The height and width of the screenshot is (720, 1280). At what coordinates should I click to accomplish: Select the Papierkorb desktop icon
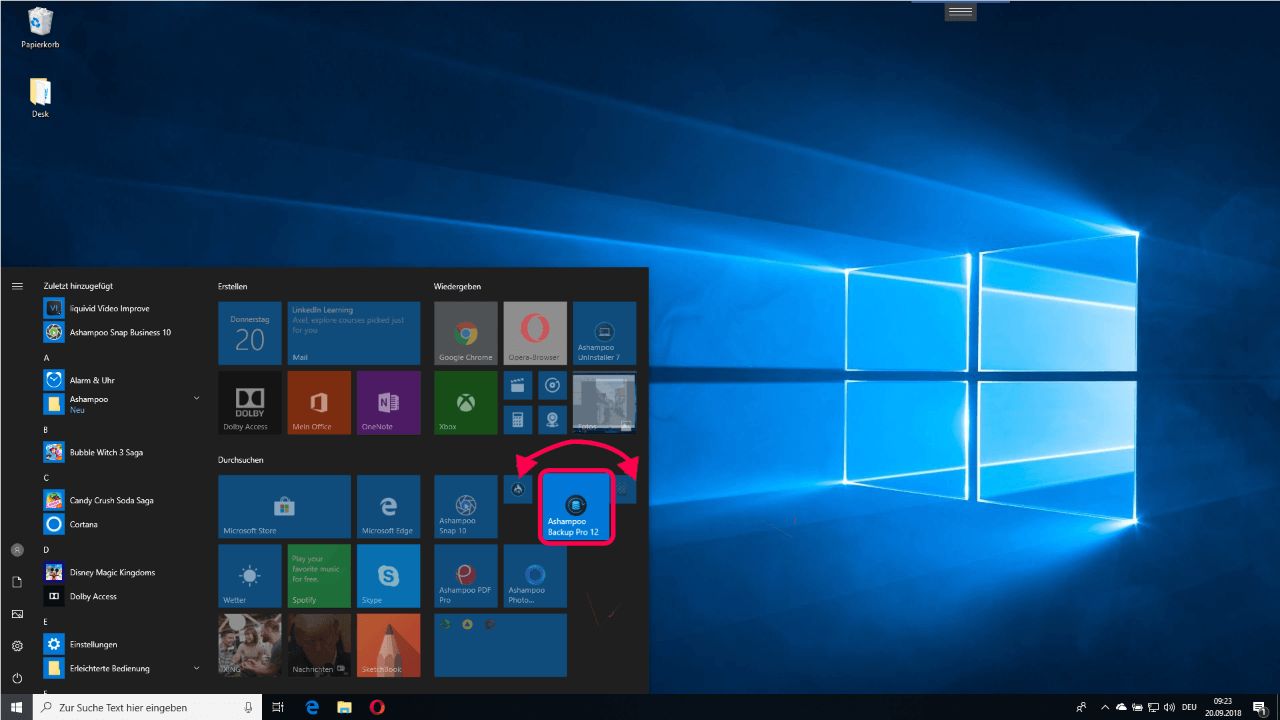click(x=41, y=28)
